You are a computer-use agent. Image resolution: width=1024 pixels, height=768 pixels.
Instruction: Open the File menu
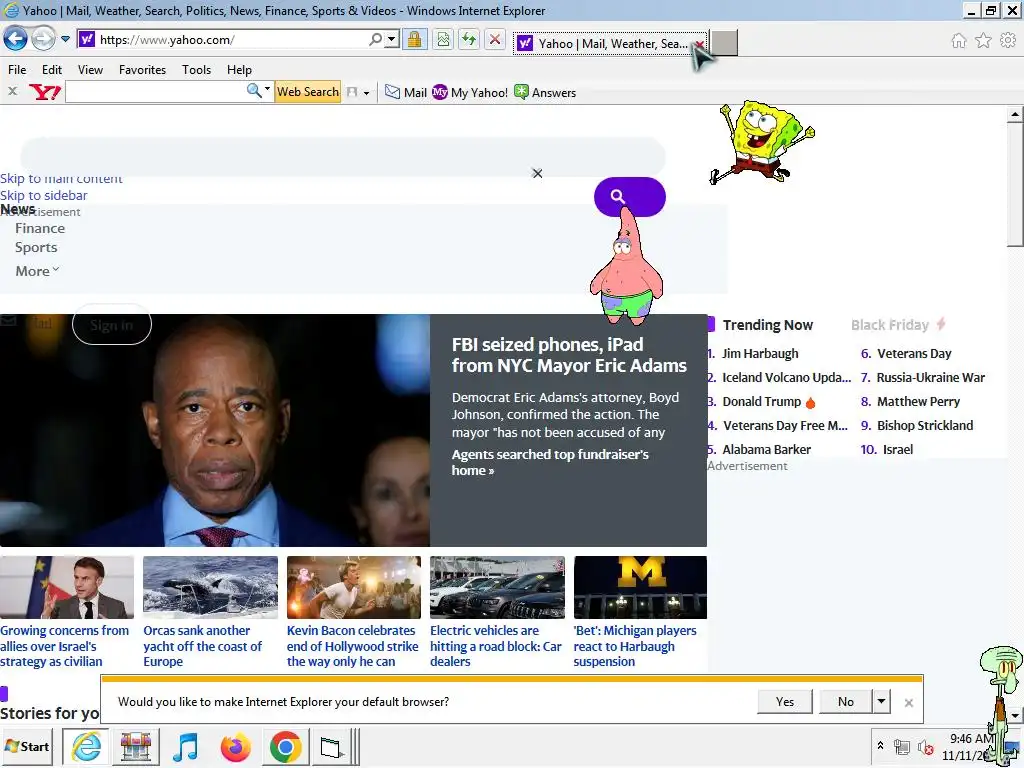[x=17, y=69]
